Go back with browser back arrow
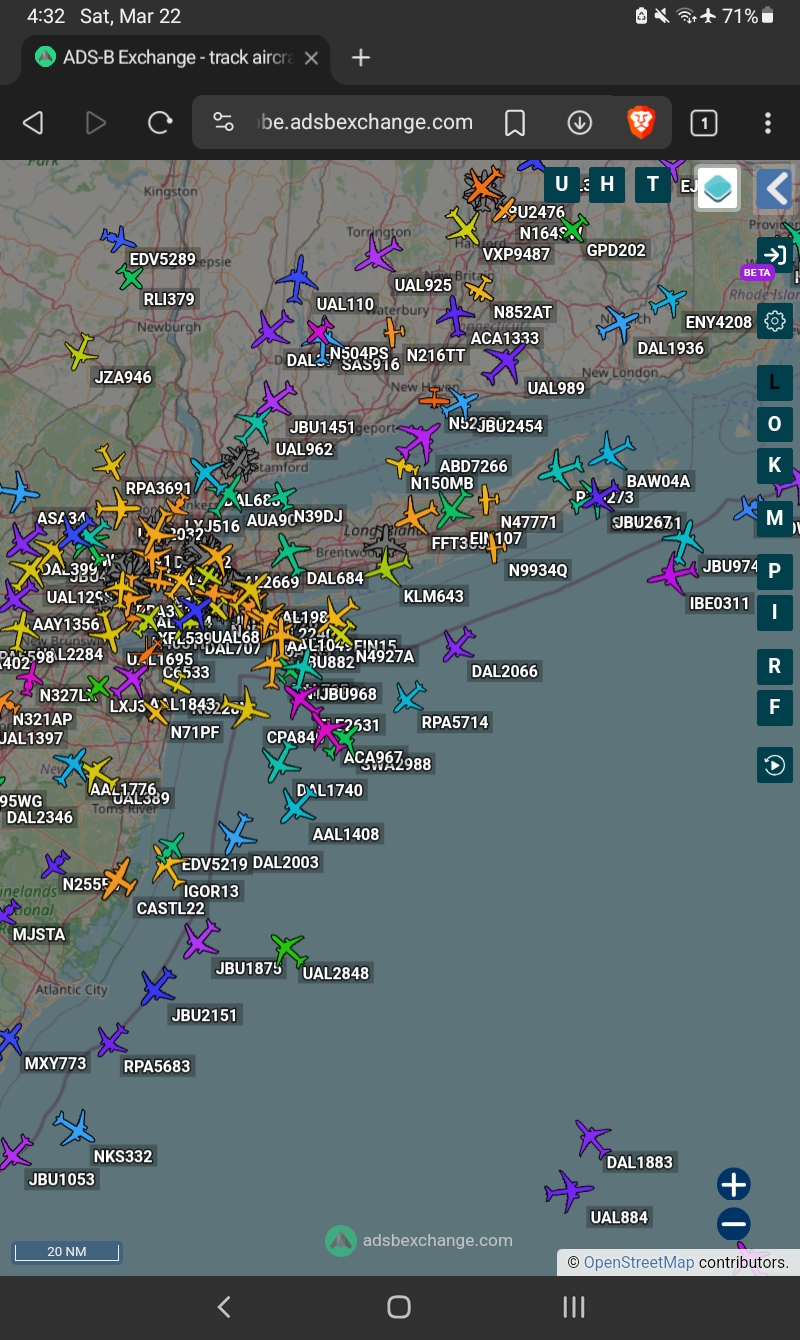800x1340 pixels. [33, 122]
